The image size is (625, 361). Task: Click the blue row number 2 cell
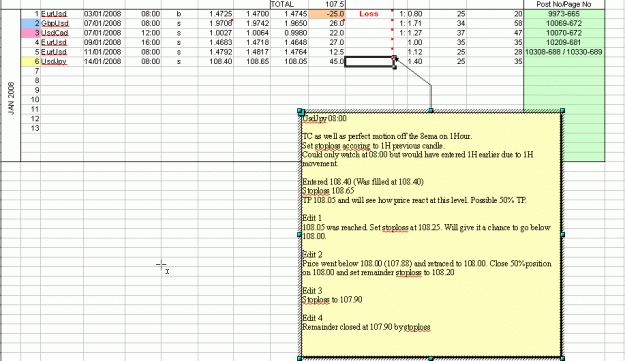pos(30,24)
